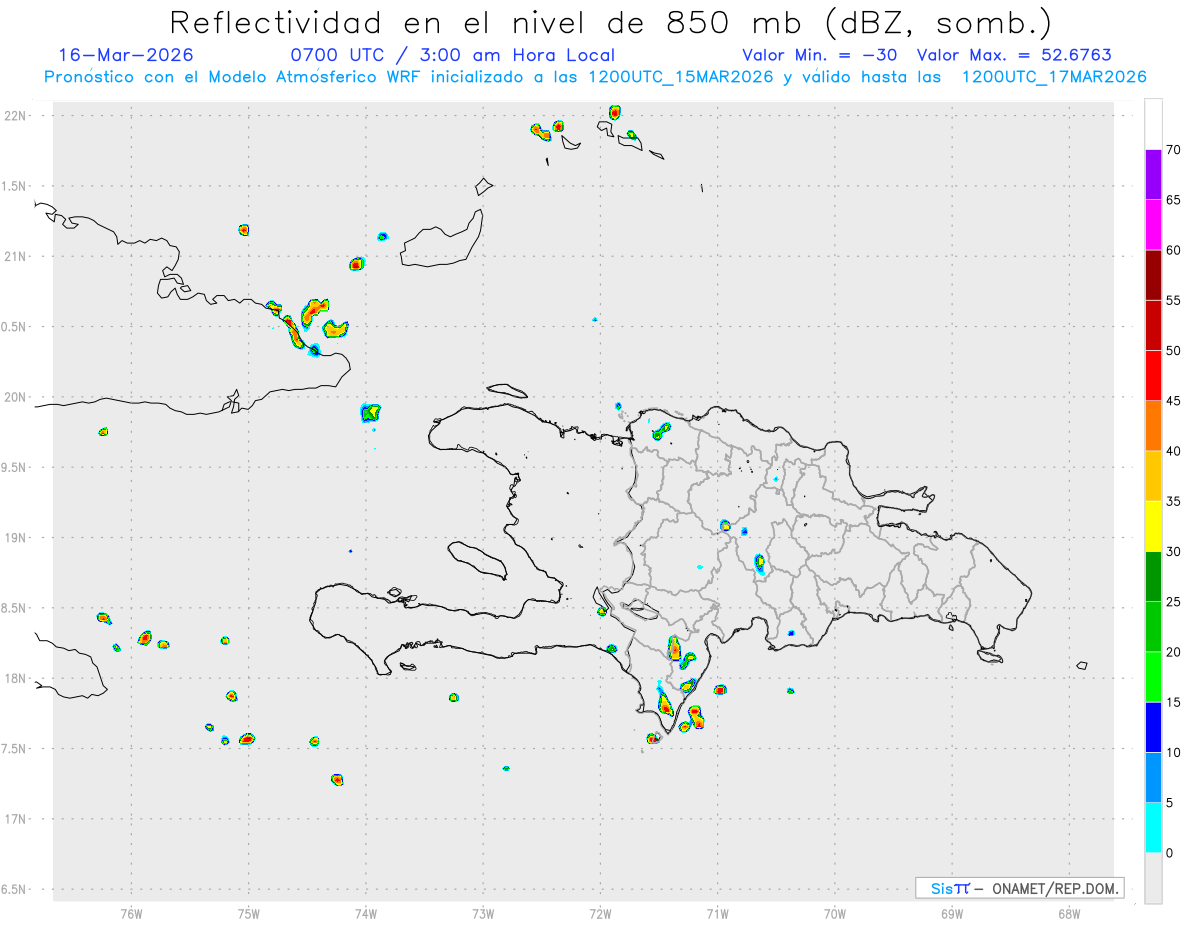Select the medium green 20–25 dBZ color segment
Screen dimensions: 1200x927
tap(1153, 627)
